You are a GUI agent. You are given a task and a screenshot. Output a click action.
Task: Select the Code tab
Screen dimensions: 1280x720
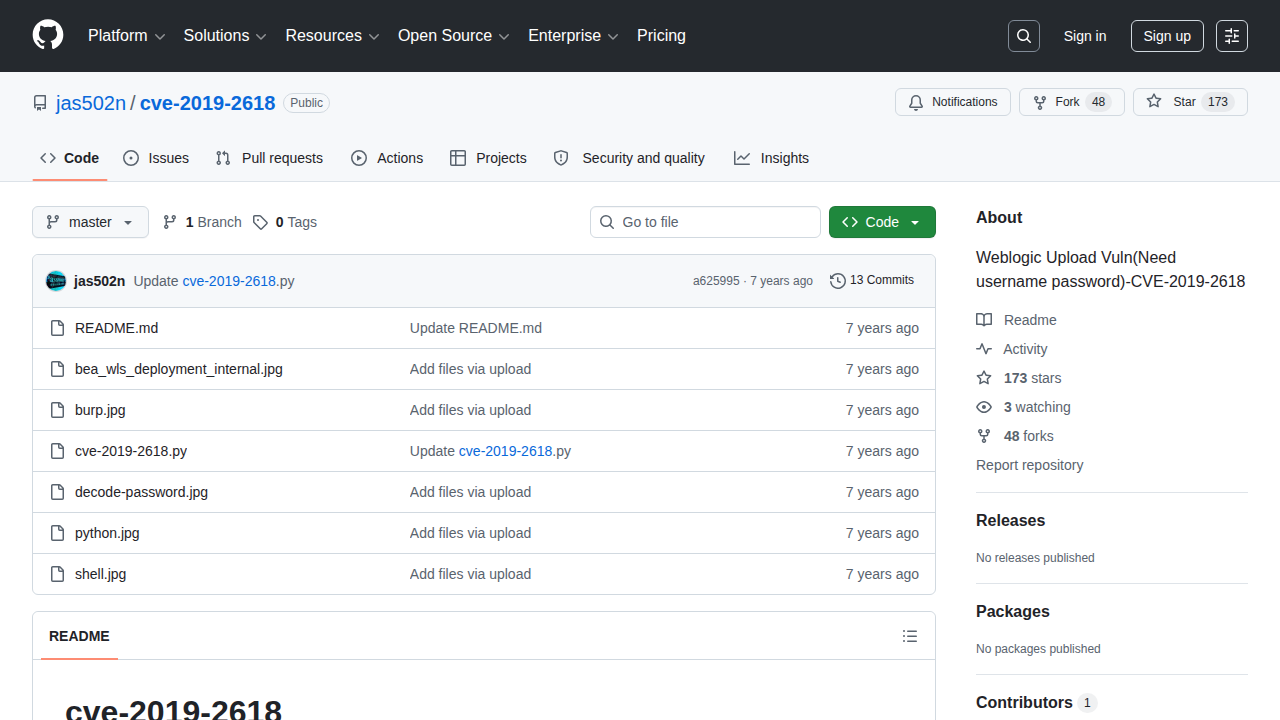click(70, 158)
